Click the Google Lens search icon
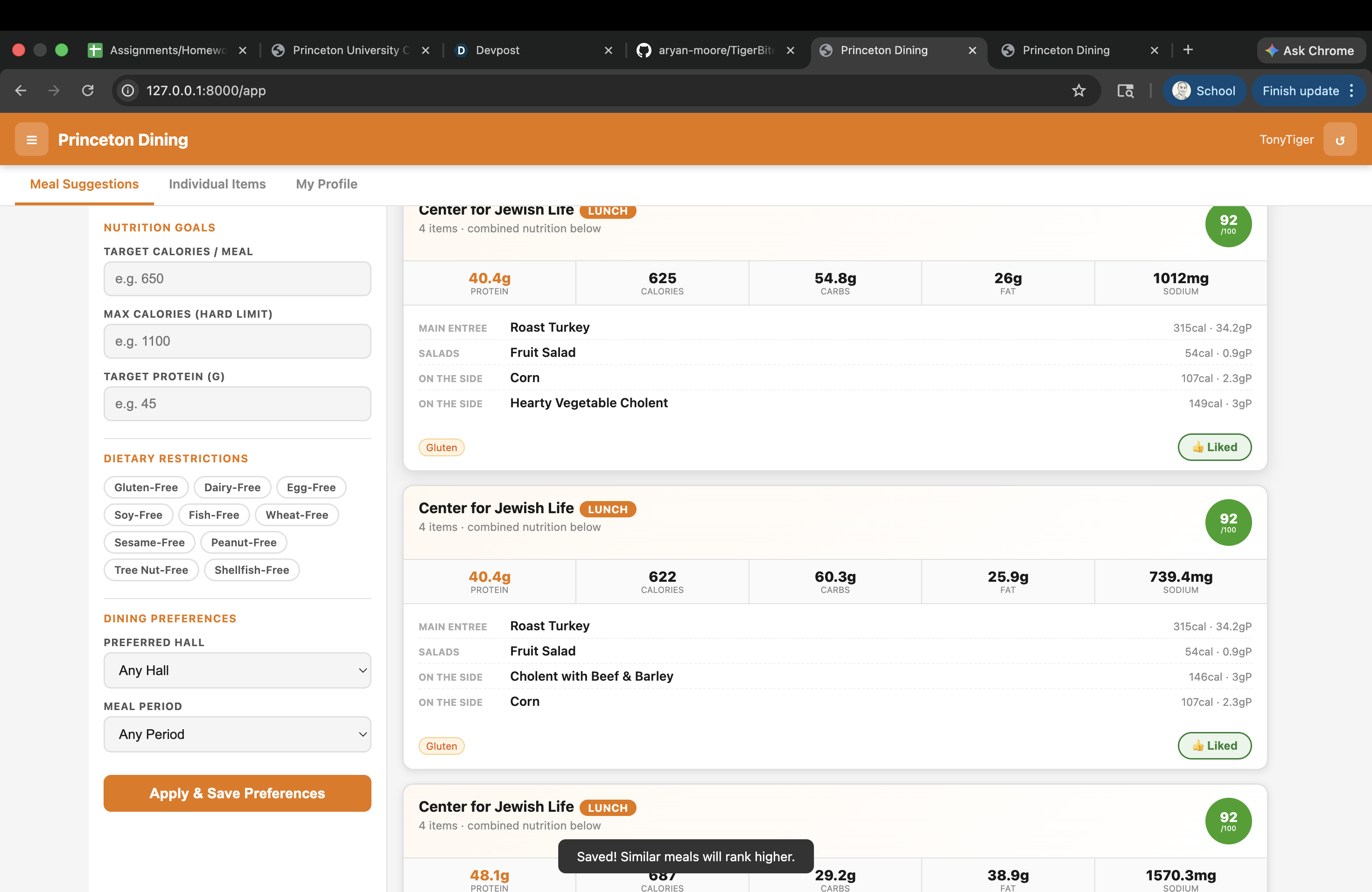This screenshot has width=1372, height=892. [1125, 91]
